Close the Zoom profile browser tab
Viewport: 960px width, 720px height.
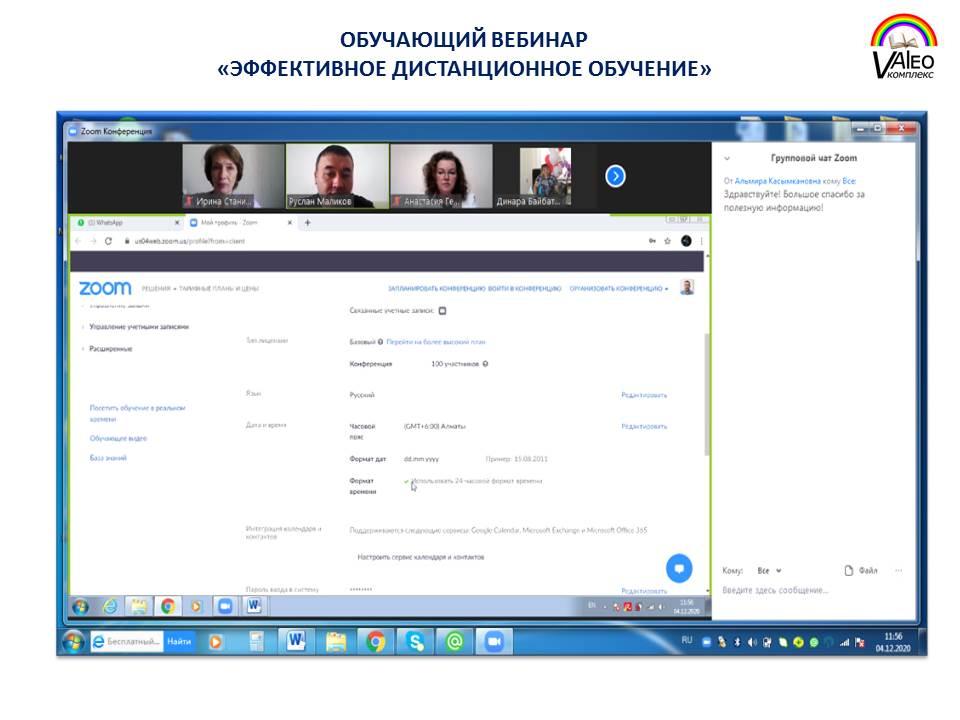[x=290, y=223]
